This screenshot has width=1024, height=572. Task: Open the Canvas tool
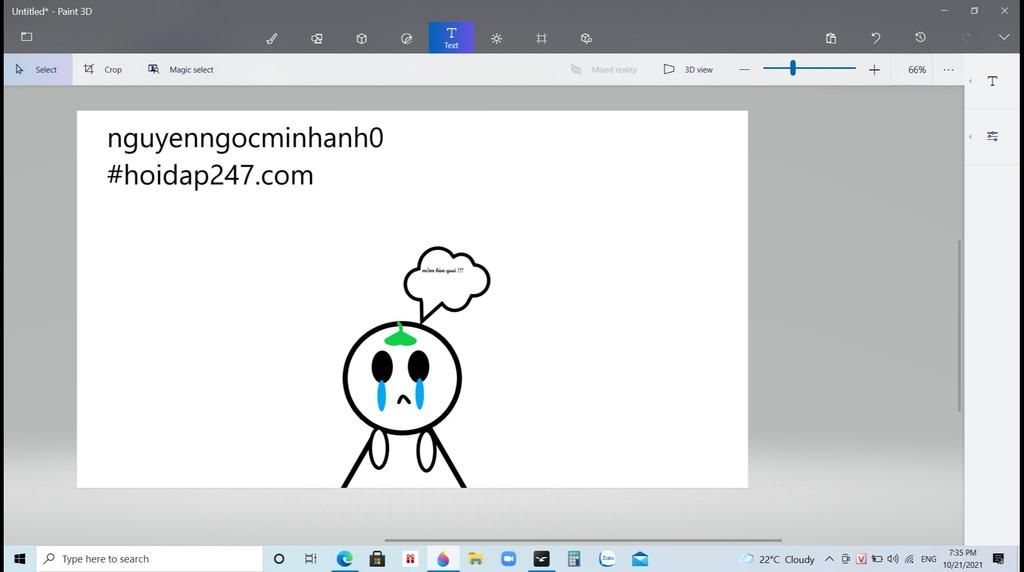coord(541,39)
